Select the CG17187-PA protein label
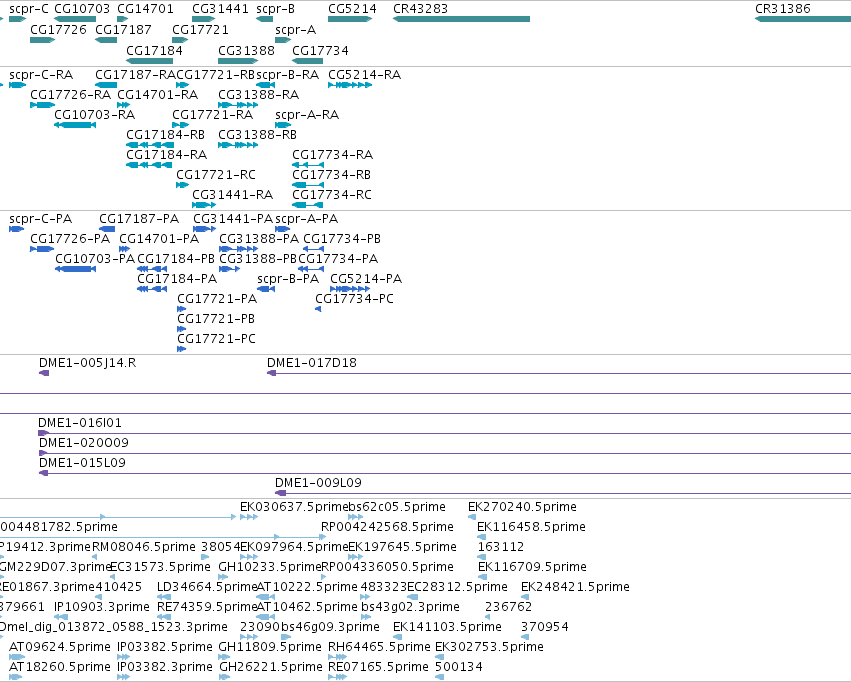851x682 pixels. click(139, 219)
